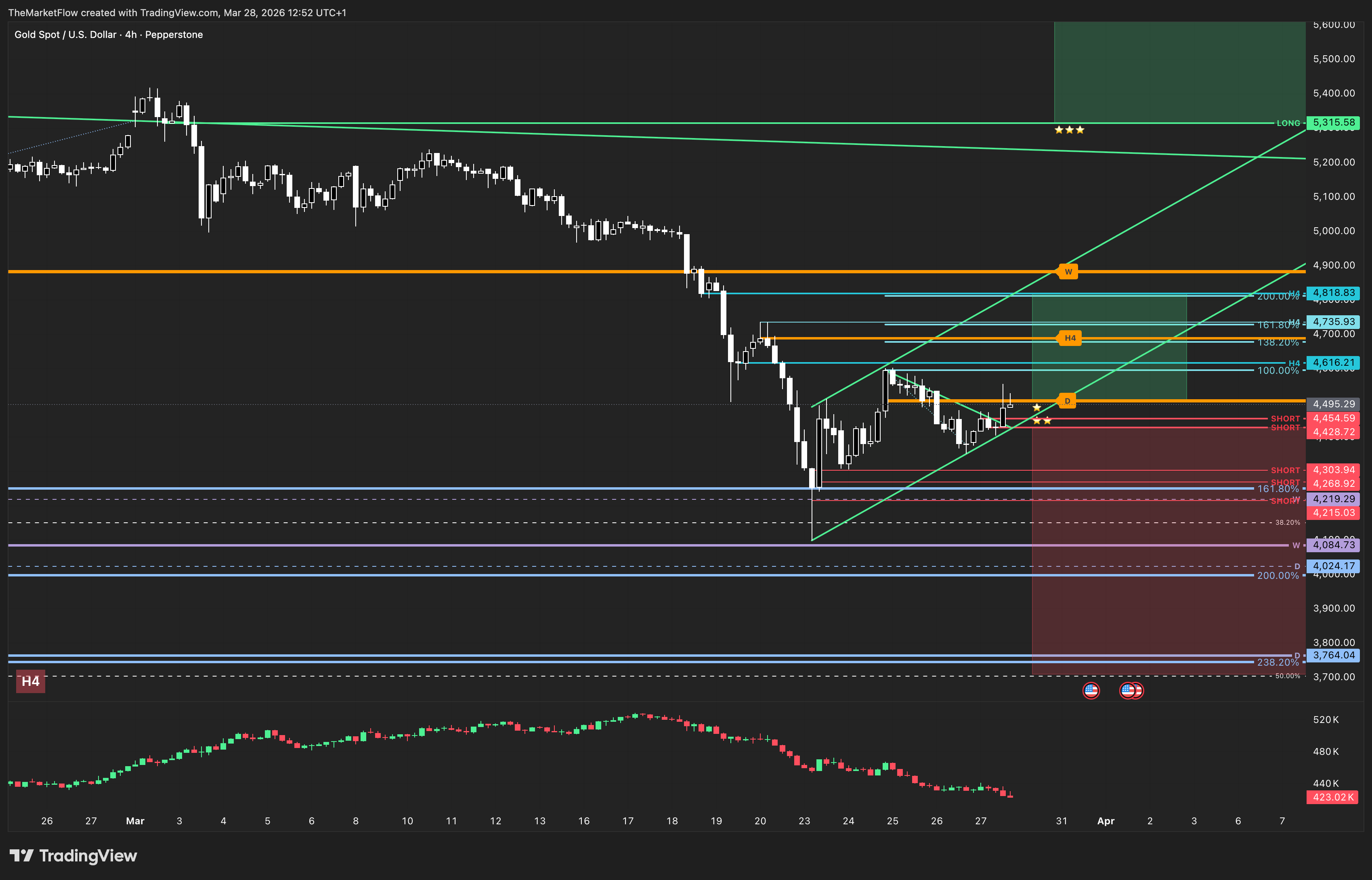
Task: Click the 4,616.21 cyan H4 price tag
Action: pos(1333,363)
